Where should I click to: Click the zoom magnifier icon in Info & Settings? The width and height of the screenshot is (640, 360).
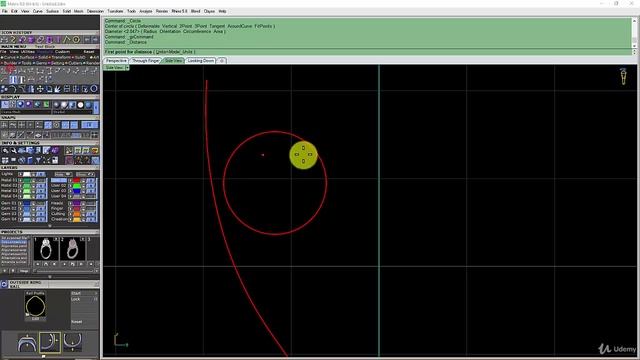pyautogui.click(x=5, y=150)
